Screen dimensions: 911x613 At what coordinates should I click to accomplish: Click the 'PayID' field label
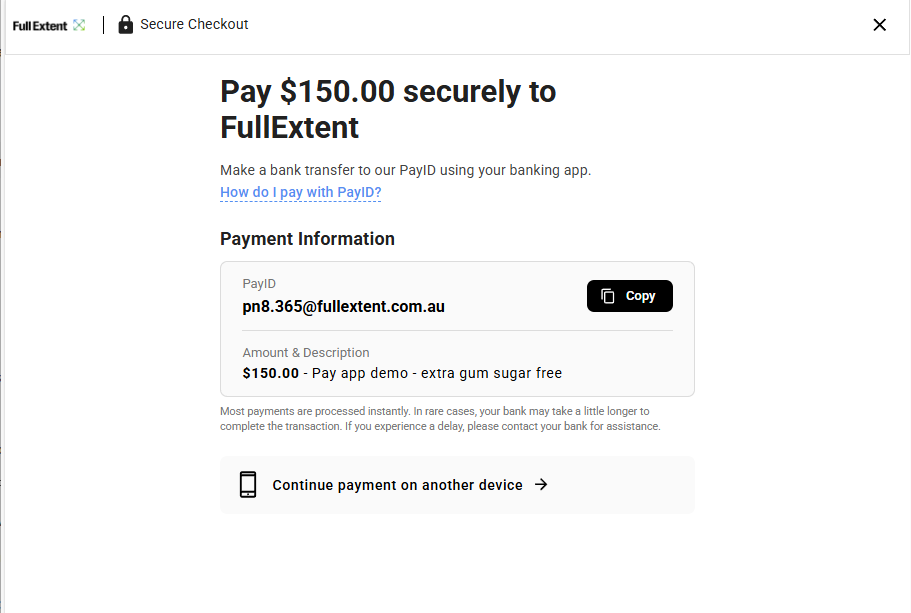(259, 284)
